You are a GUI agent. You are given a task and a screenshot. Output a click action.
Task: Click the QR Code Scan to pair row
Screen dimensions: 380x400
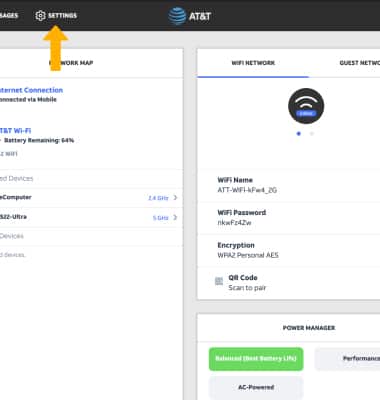pos(289,283)
